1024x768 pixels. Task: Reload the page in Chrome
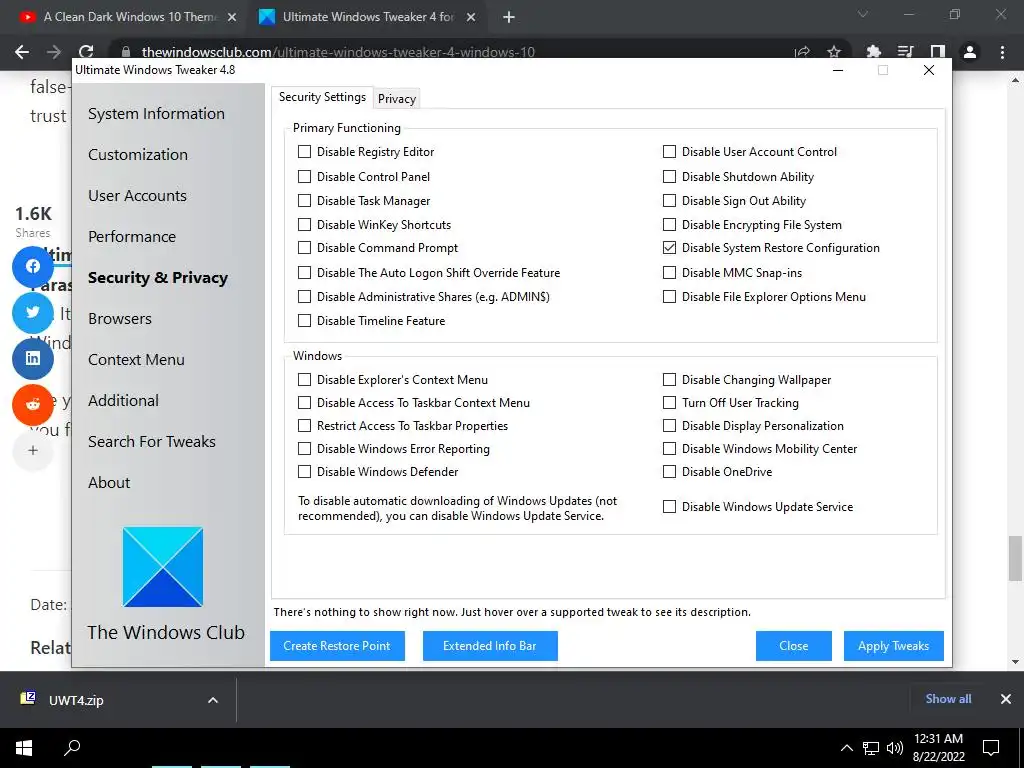(x=86, y=52)
